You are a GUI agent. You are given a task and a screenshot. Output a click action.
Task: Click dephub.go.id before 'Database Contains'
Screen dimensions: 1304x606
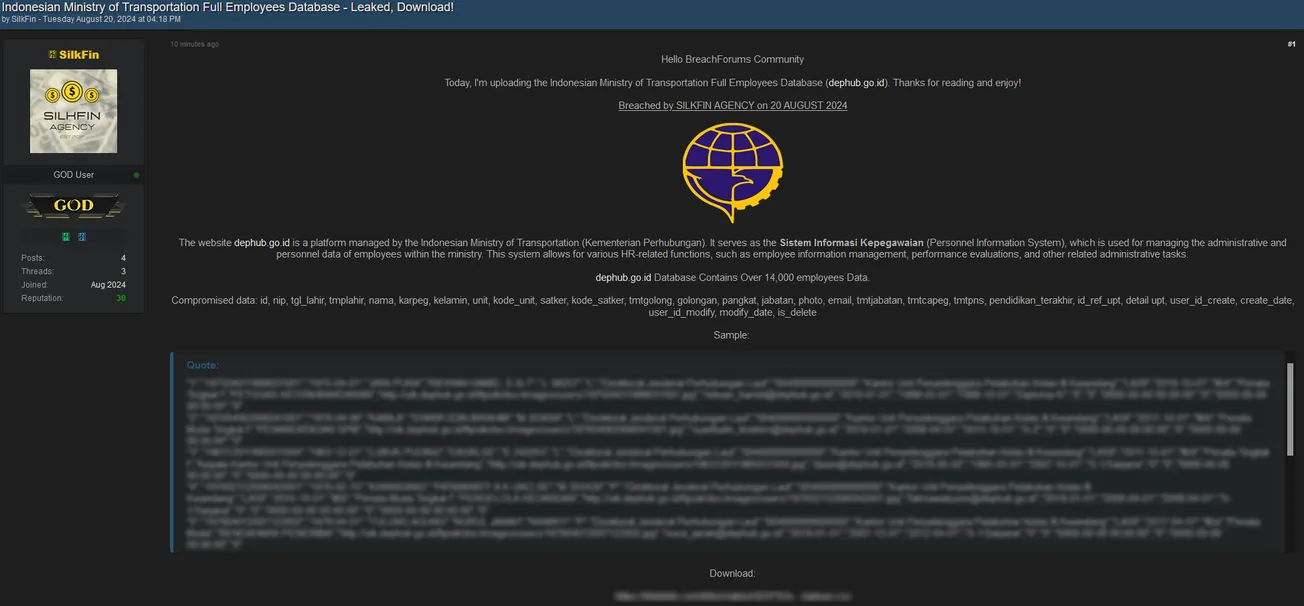click(x=623, y=278)
